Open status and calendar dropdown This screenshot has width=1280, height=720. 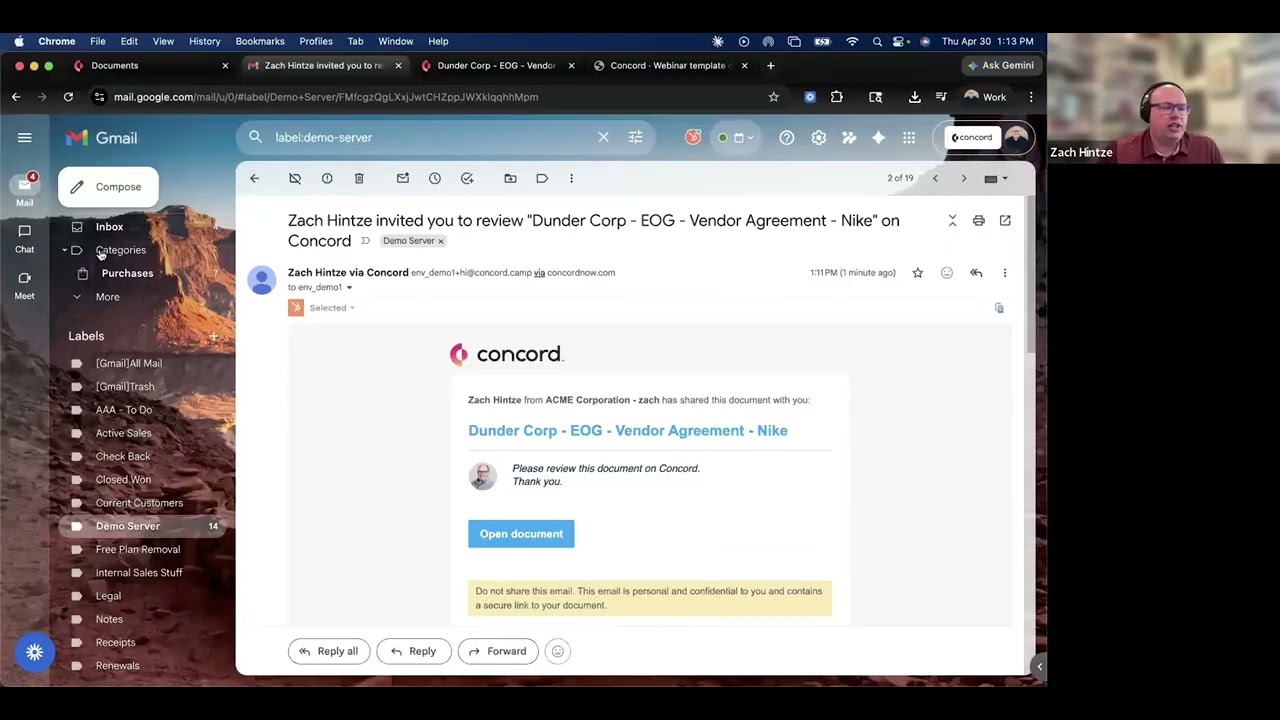coord(737,137)
